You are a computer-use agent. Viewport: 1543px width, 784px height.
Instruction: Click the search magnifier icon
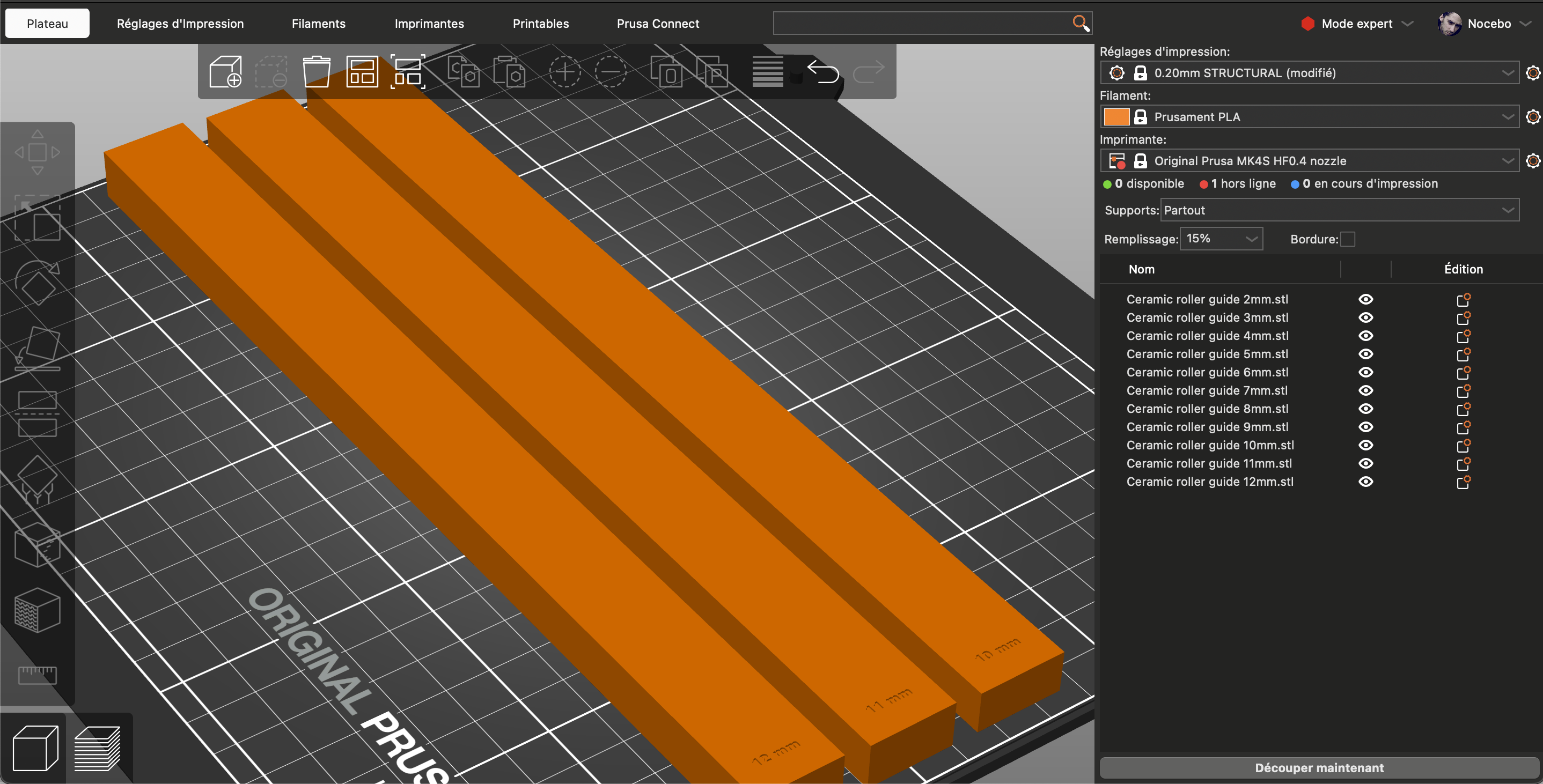(x=1081, y=24)
